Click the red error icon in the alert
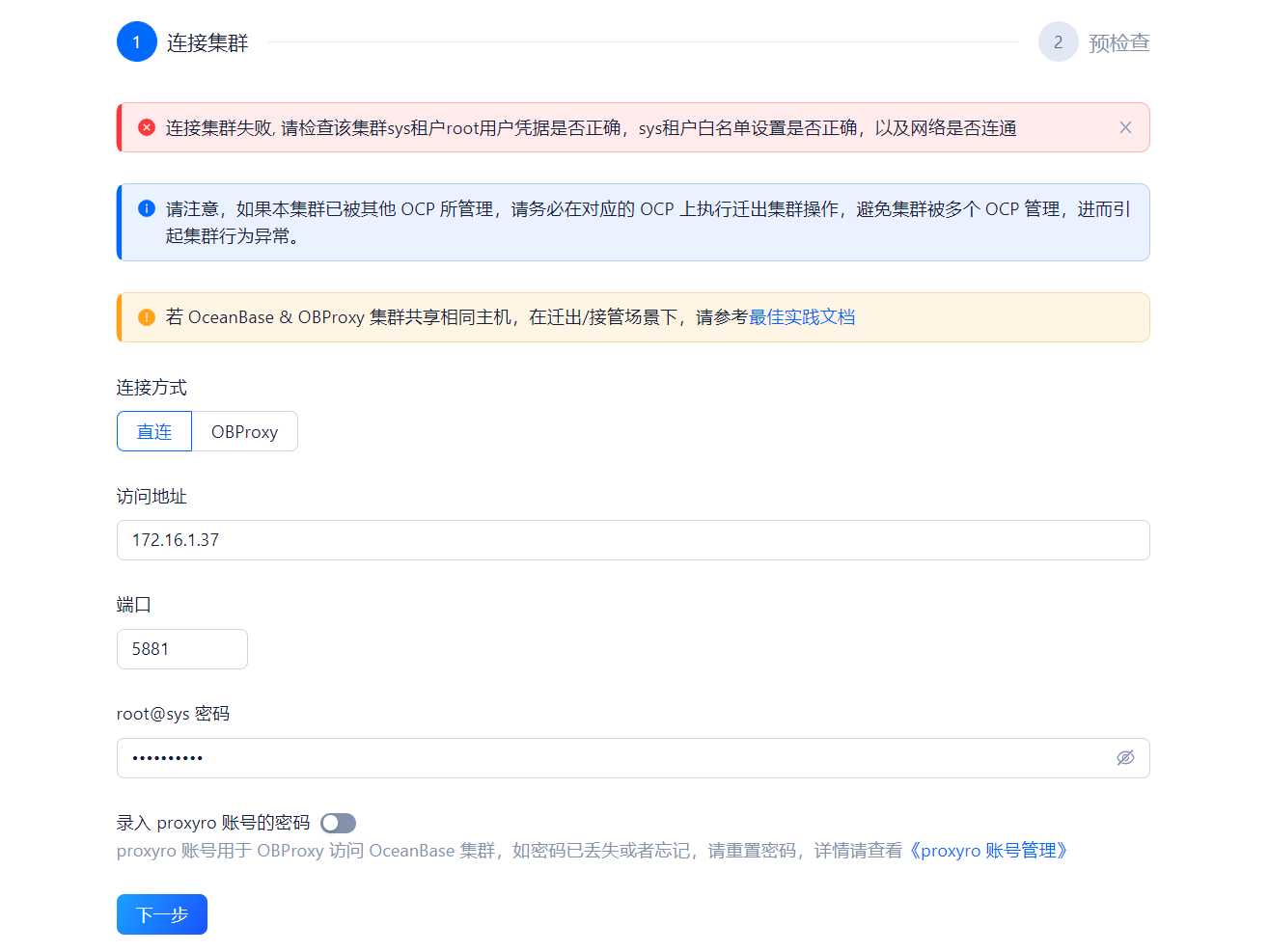 147,127
